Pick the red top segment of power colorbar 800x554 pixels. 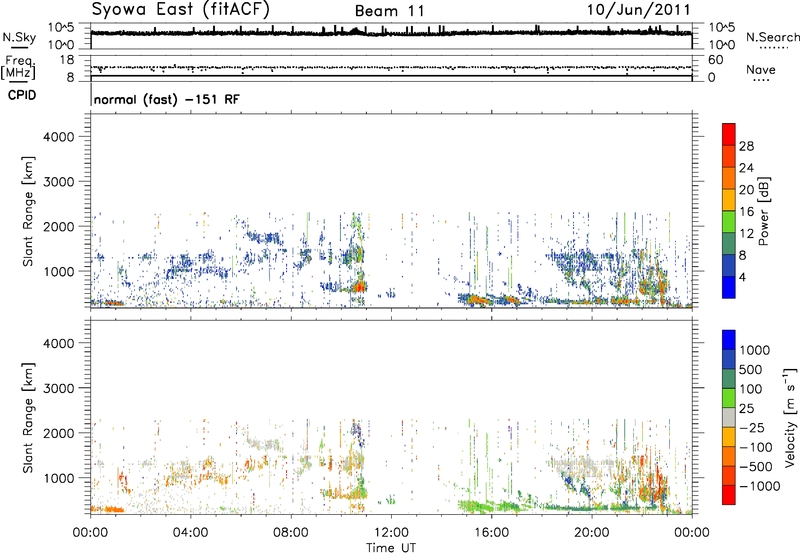729,134
